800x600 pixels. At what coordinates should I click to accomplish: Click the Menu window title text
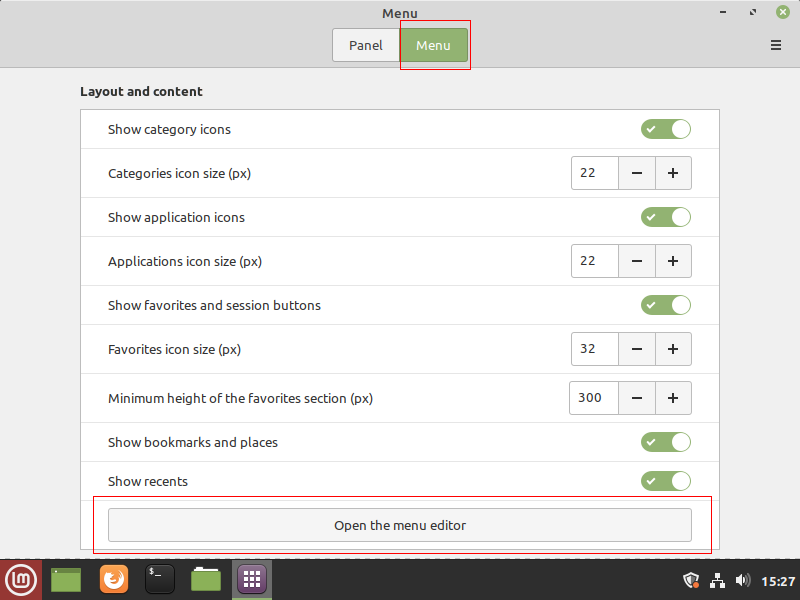[x=400, y=13]
